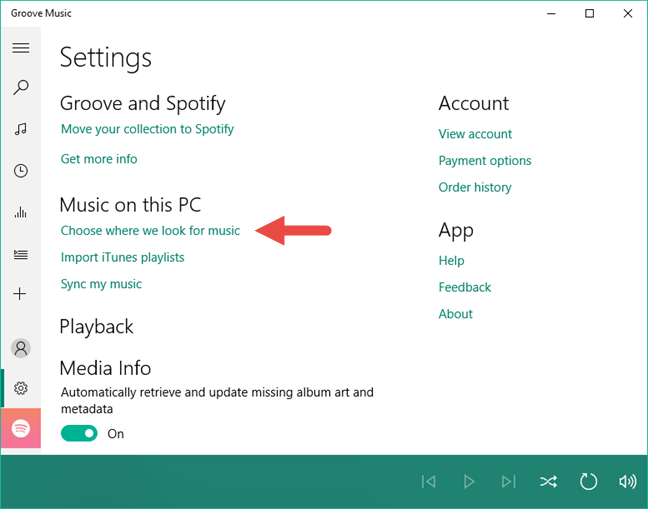This screenshot has height=509, width=648.
Task: Turn off automatic album art toggle
Action: [x=79, y=433]
